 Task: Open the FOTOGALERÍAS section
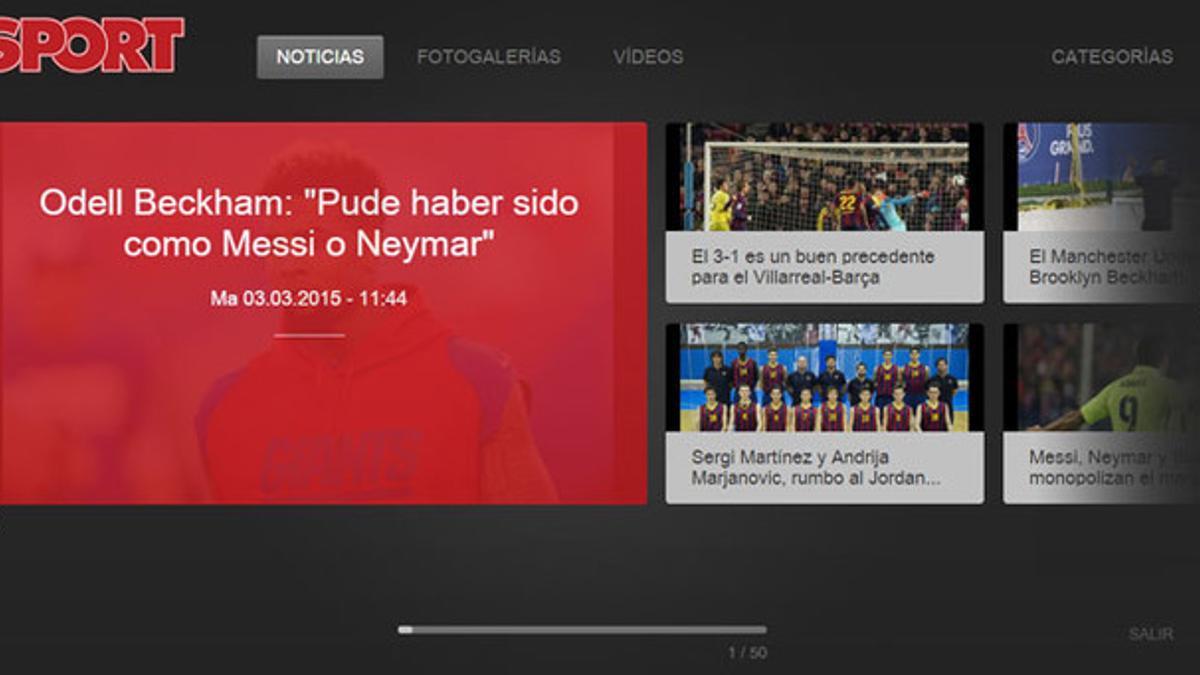click(491, 56)
